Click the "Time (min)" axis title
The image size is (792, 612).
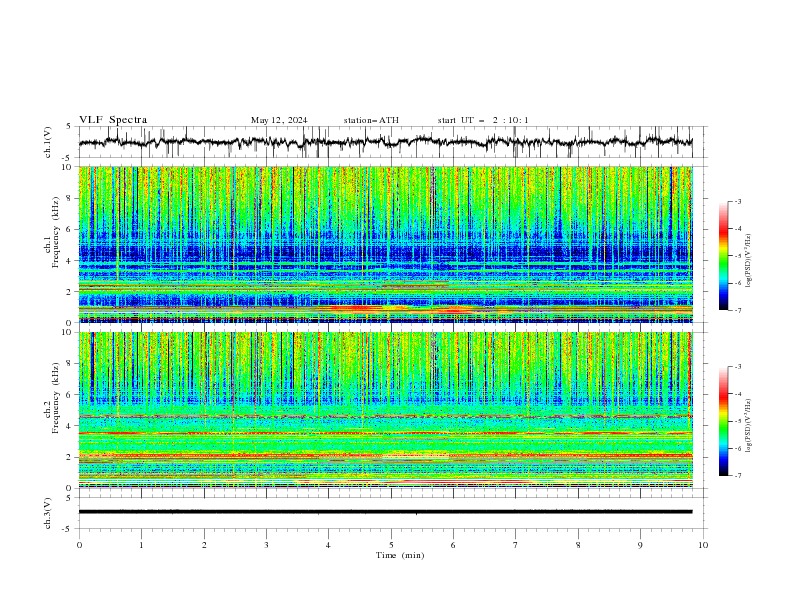coord(400,555)
